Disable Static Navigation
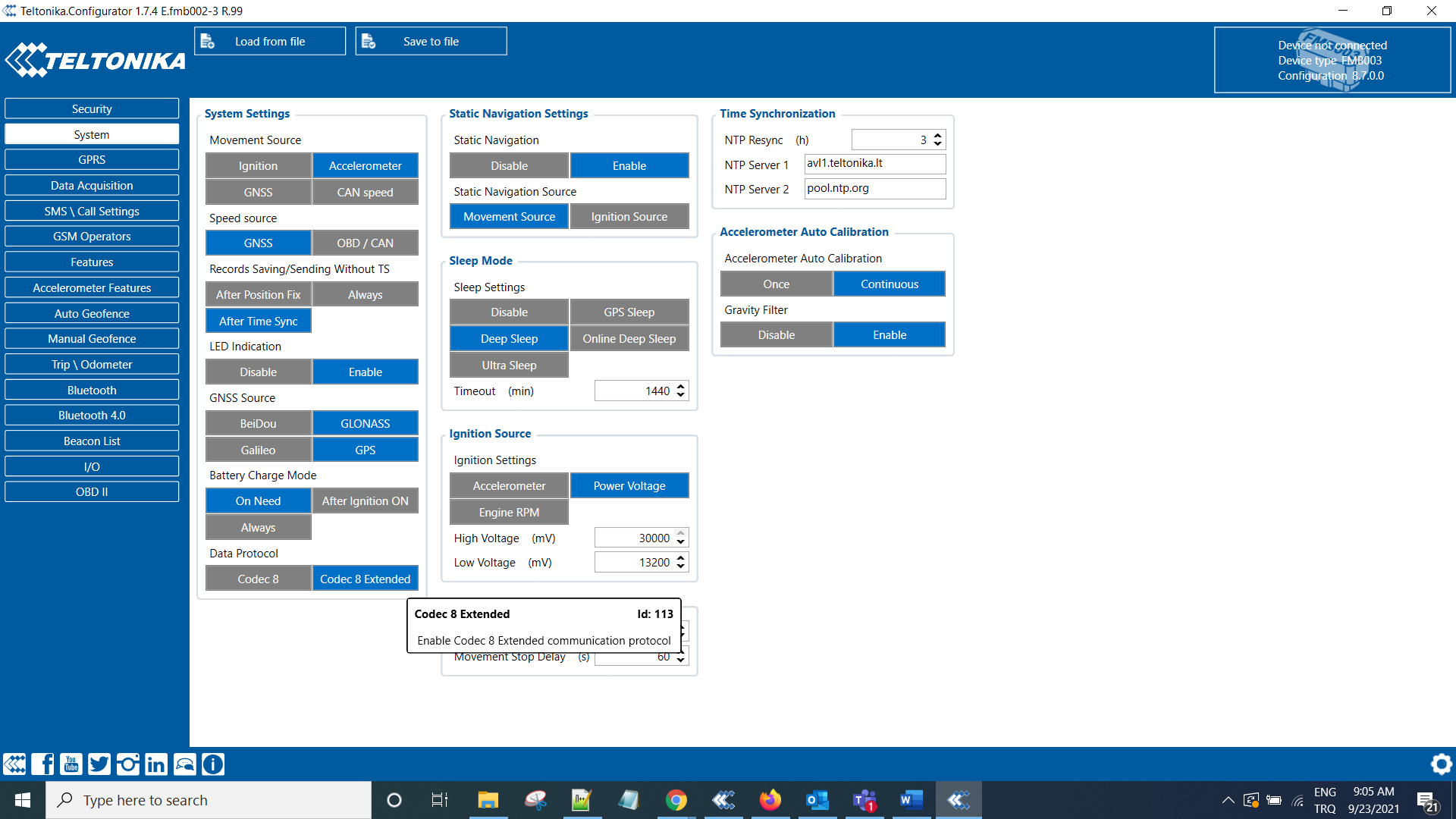Screen dimensions: 1456x819 [x=509, y=166]
